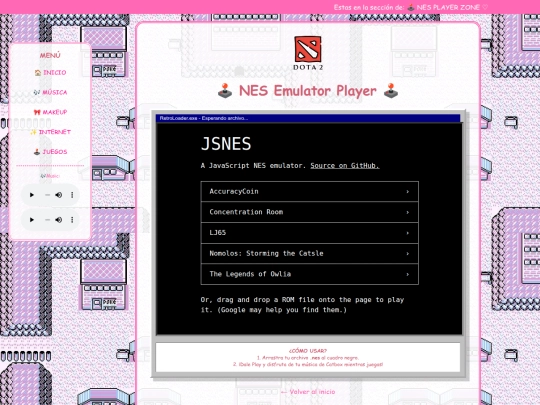Click the RetroLoader.exe title bar
Viewport: 540px width, 405px height.
pos(308,118)
